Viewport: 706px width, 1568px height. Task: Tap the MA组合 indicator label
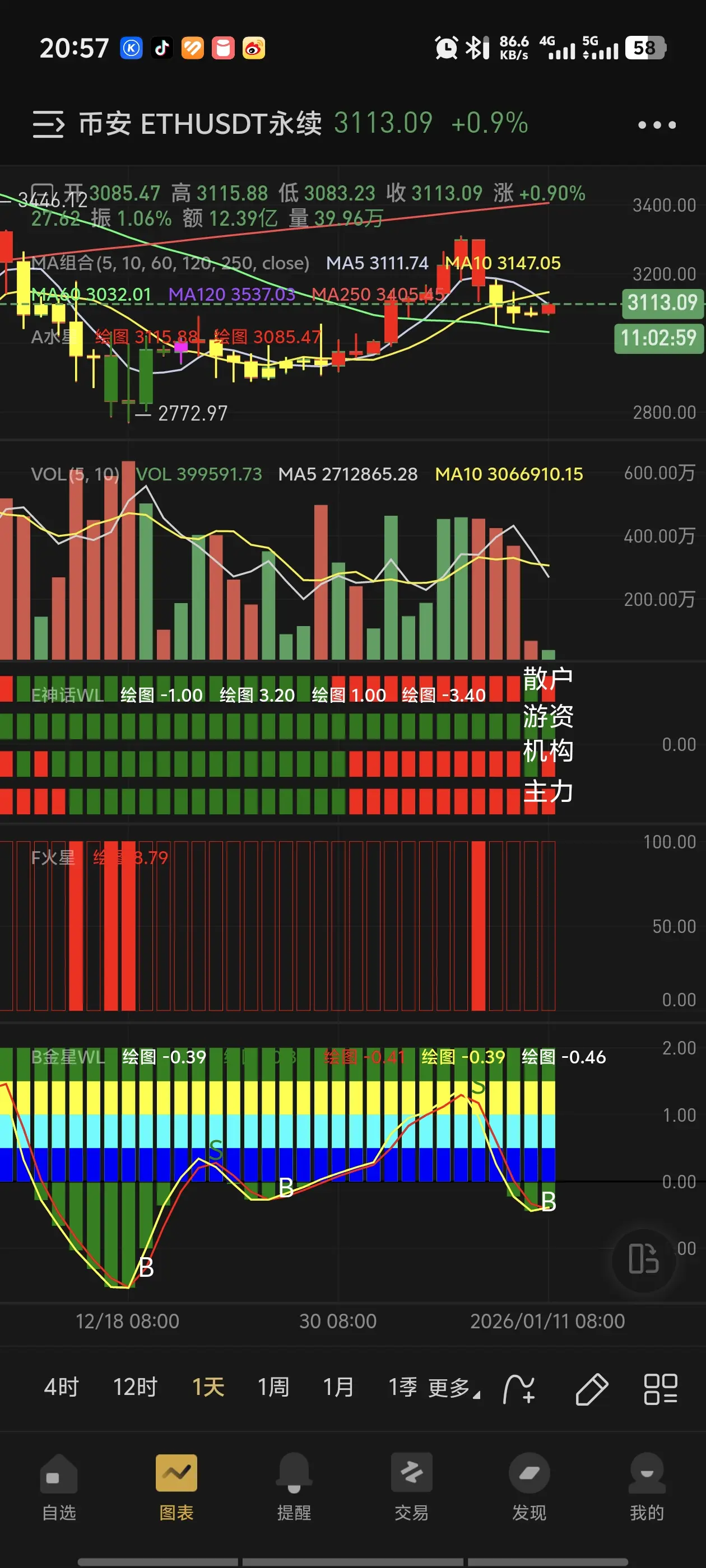point(170,263)
